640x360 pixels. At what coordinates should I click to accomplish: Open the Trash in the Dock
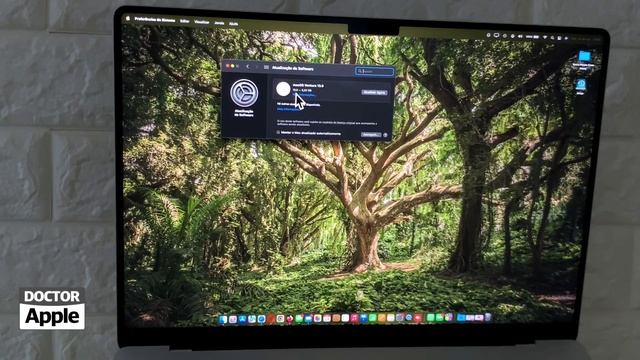(487, 317)
